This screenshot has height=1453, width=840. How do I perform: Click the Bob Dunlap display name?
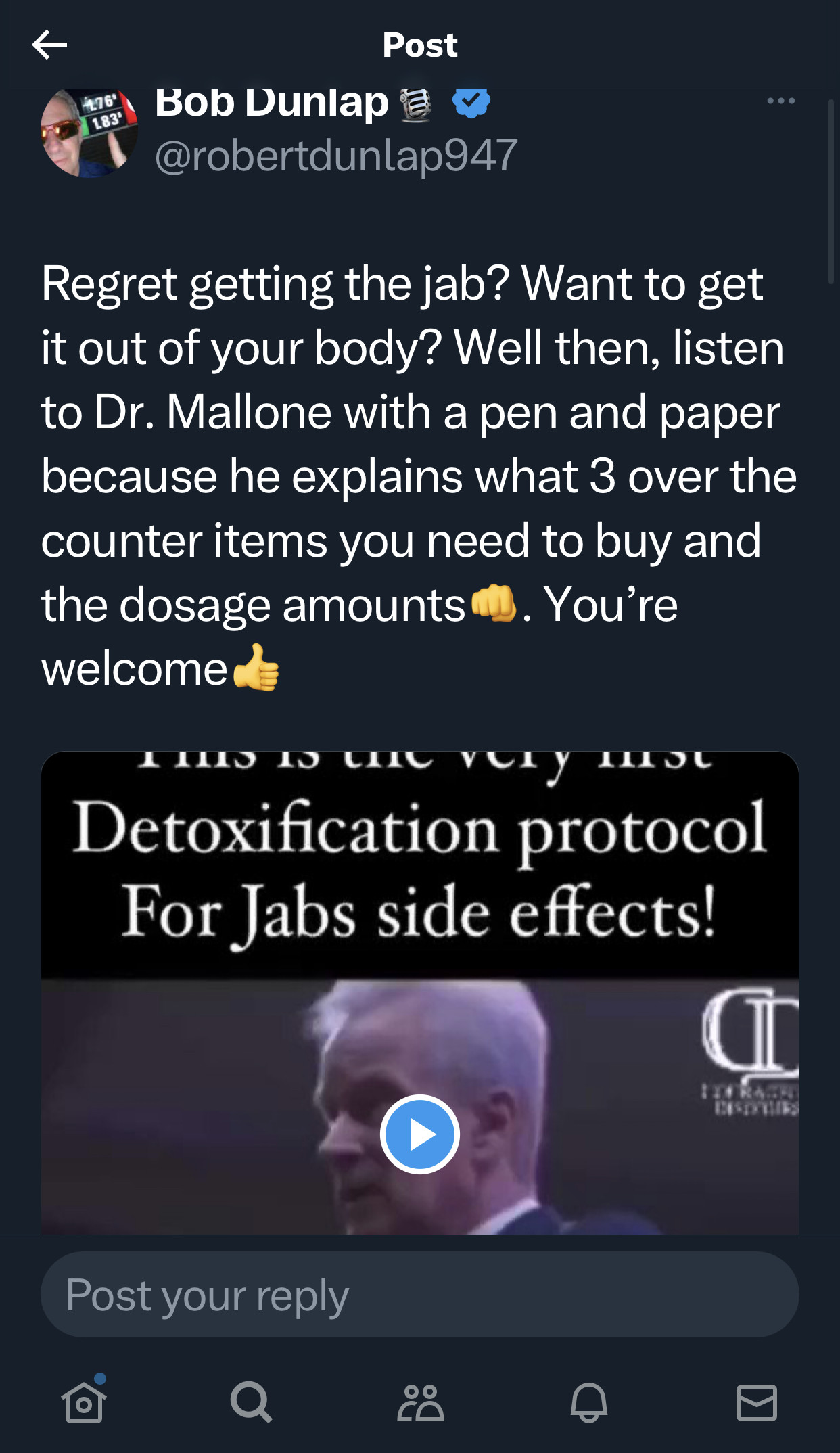pos(272,103)
